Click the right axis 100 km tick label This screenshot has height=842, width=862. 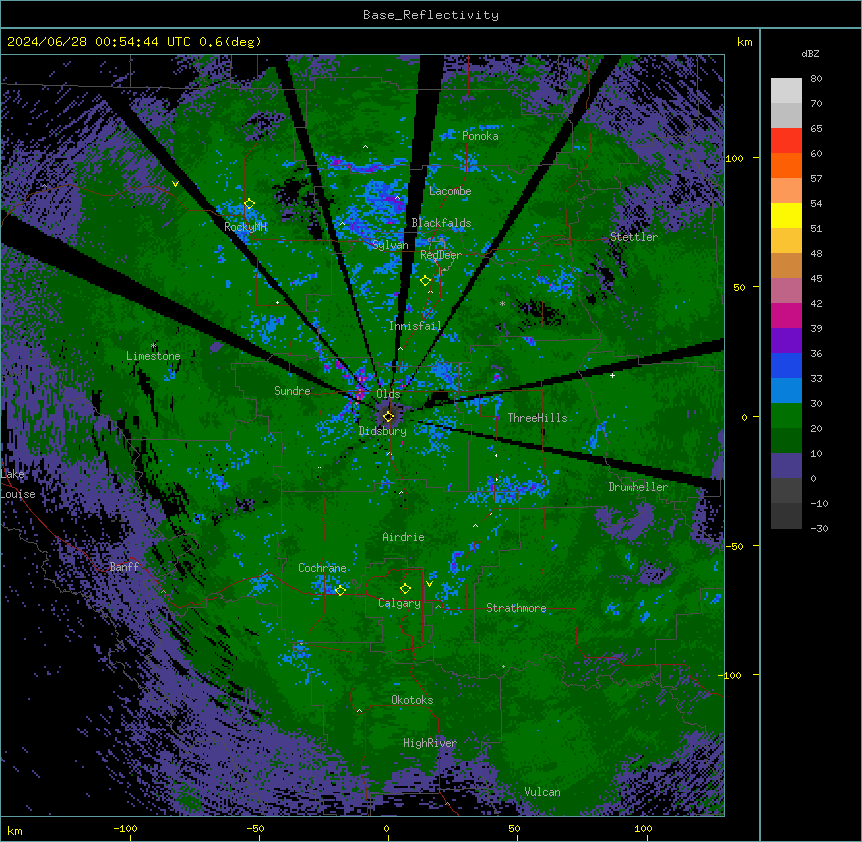point(734,158)
